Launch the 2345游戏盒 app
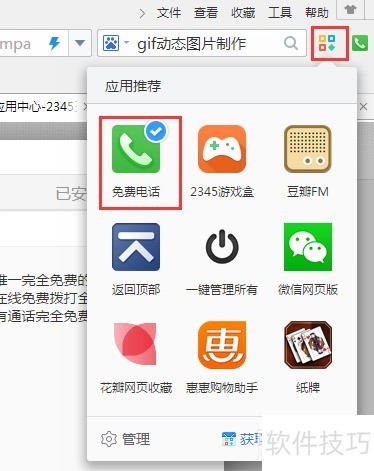This screenshot has height=471, width=374. [x=222, y=149]
